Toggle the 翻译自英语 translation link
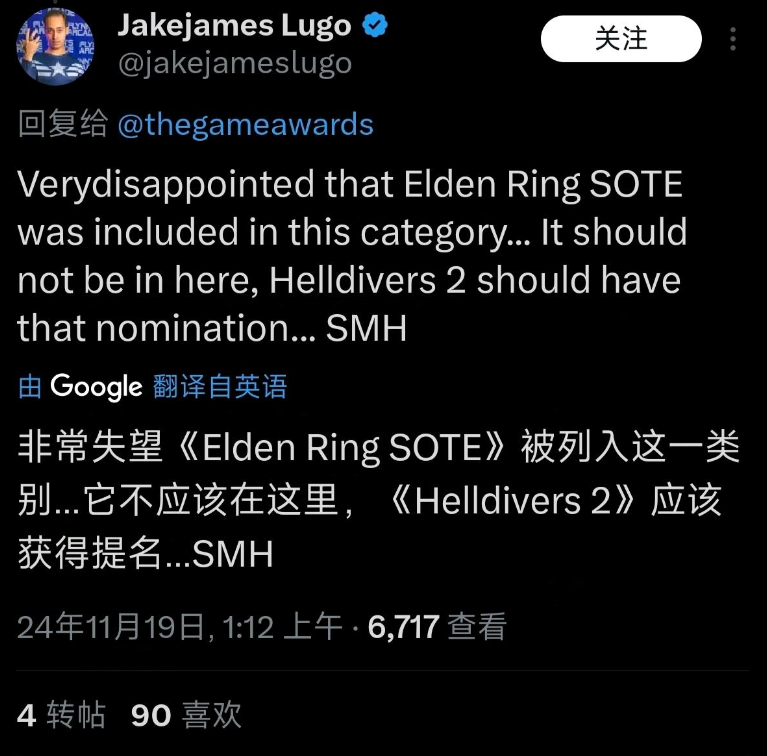The width and height of the screenshot is (767, 756). (x=220, y=387)
